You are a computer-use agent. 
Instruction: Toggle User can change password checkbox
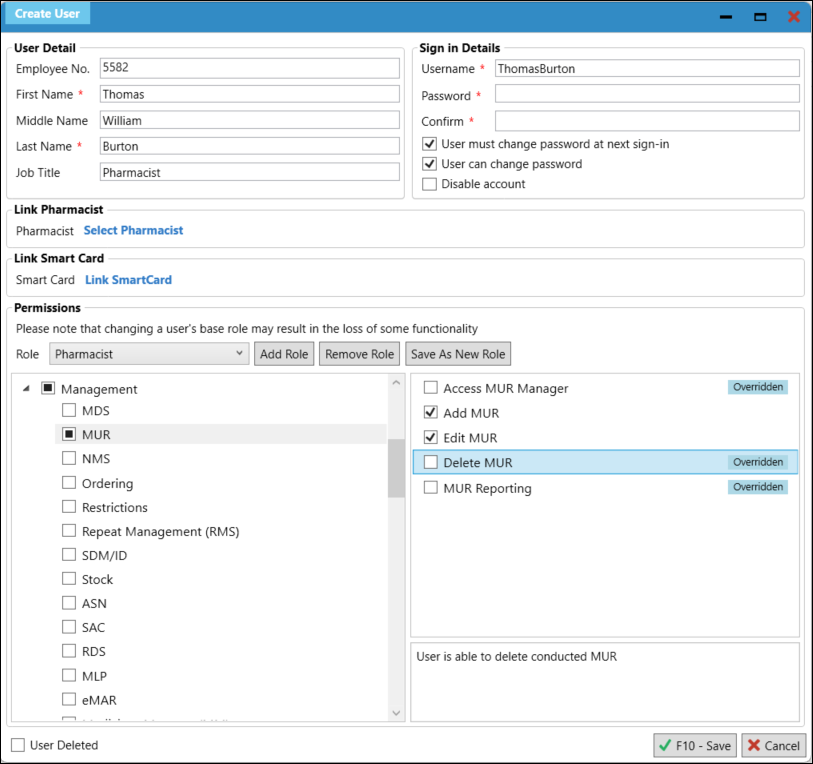(x=429, y=164)
